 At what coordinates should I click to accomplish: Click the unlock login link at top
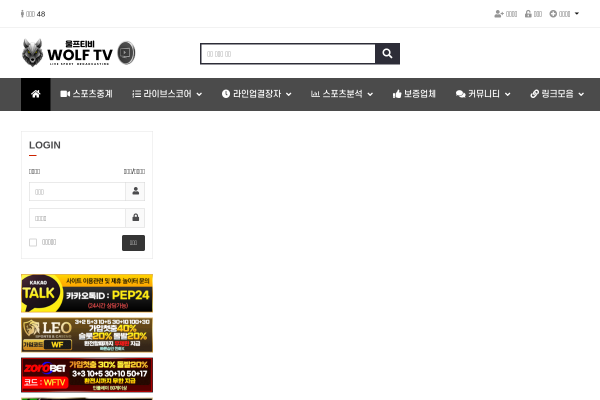(x=533, y=14)
